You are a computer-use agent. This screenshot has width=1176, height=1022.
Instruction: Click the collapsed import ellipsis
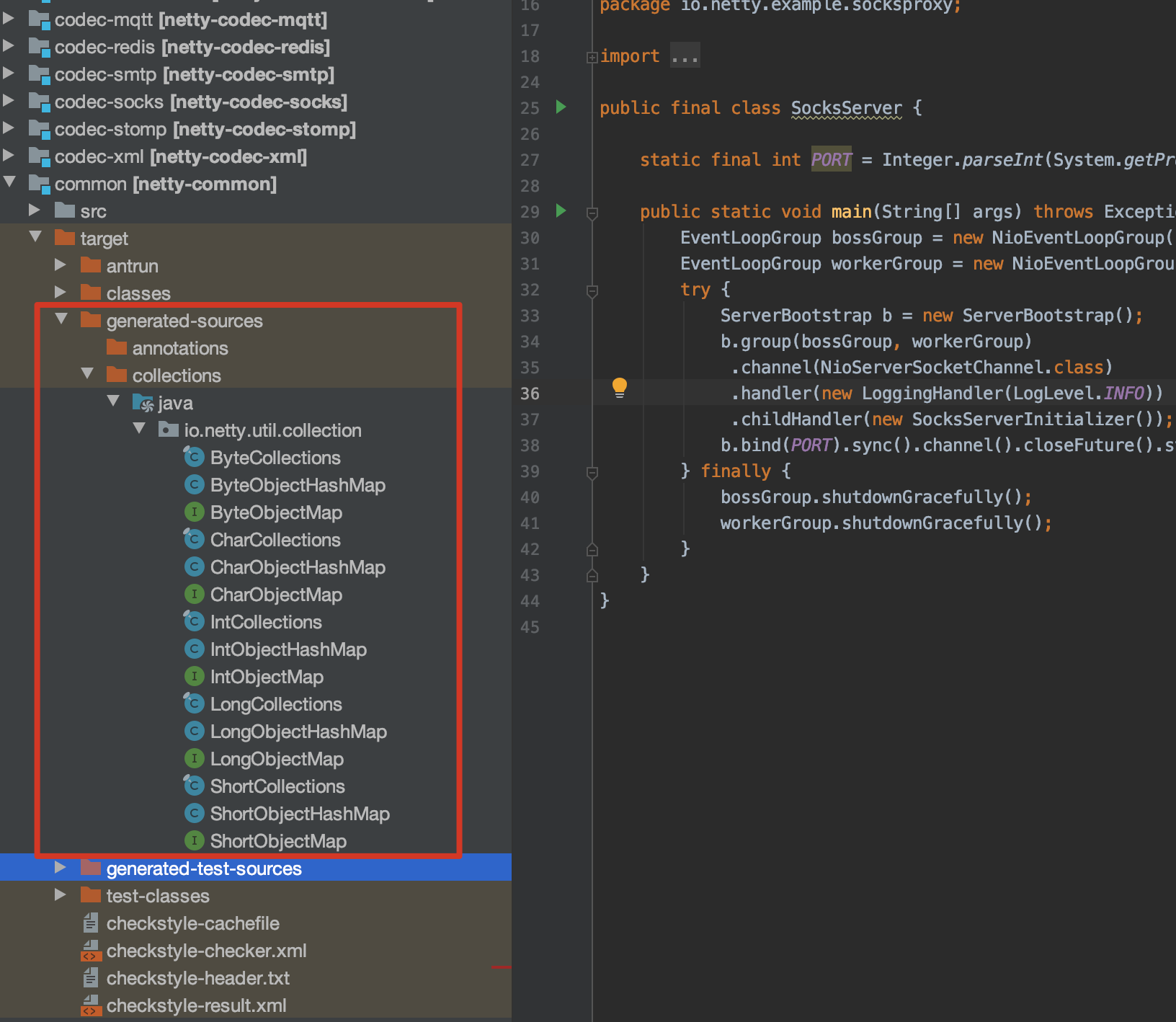tap(685, 56)
